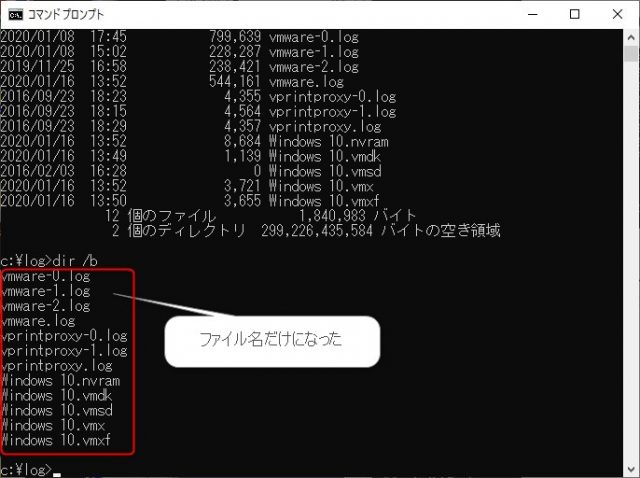
Task: Click vmware-0.log in the bare listing
Action: [x=46, y=275]
